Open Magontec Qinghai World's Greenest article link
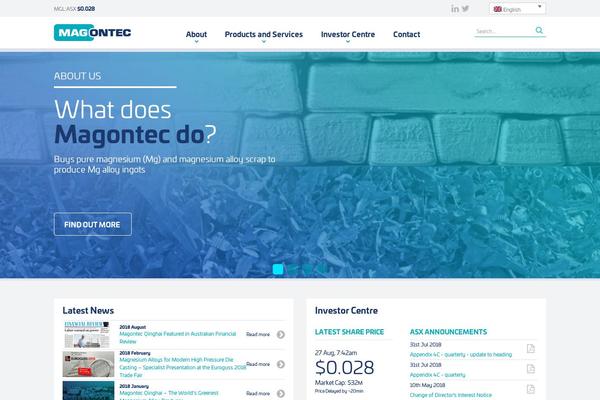This screenshot has width=600, height=400. [x=169, y=393]
